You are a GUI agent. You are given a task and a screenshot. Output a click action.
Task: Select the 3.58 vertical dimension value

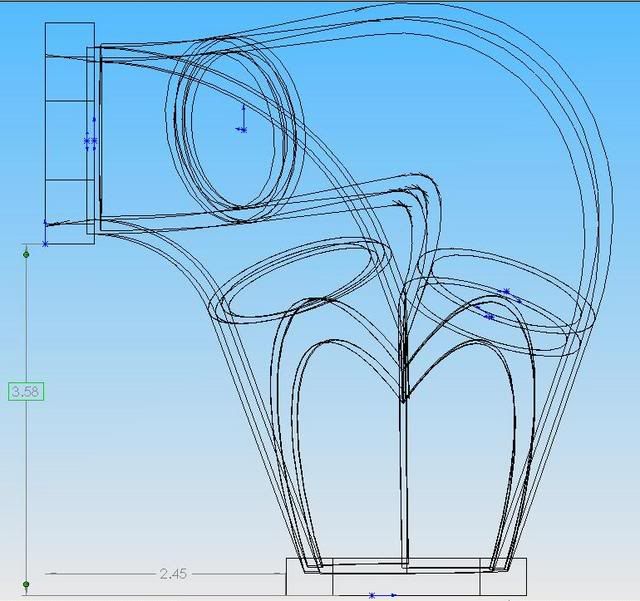(25, 392)
